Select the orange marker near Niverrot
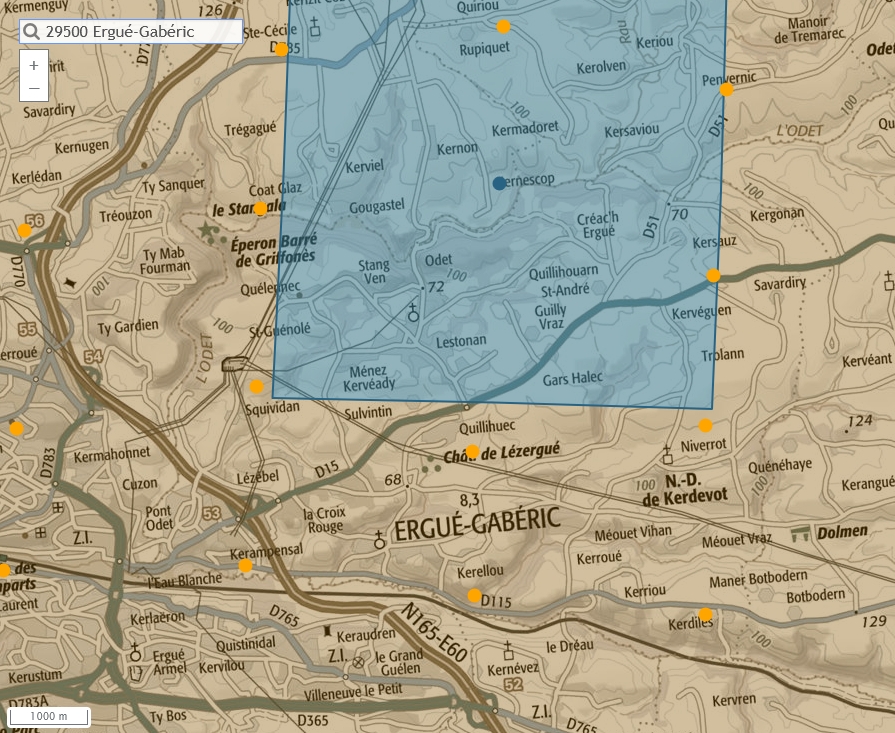Viewport: 895px width, 733px height. click(x=705, y=425)
